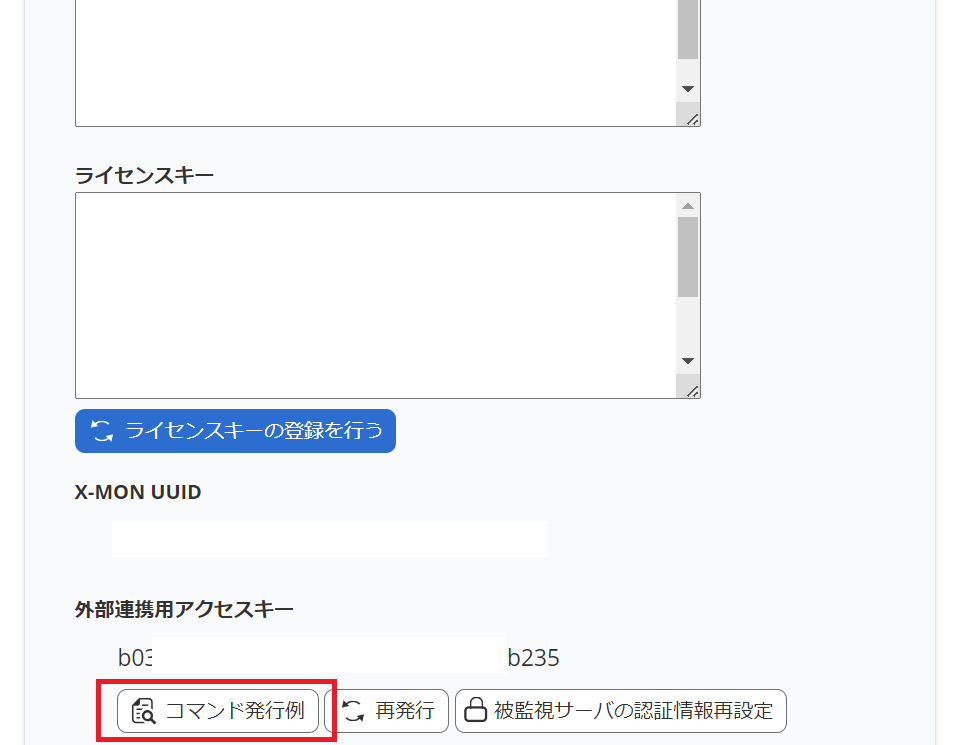Click the upper text area scroll-down arrow
Viewport: 961px width, 745px height.
tap(688, 89)
